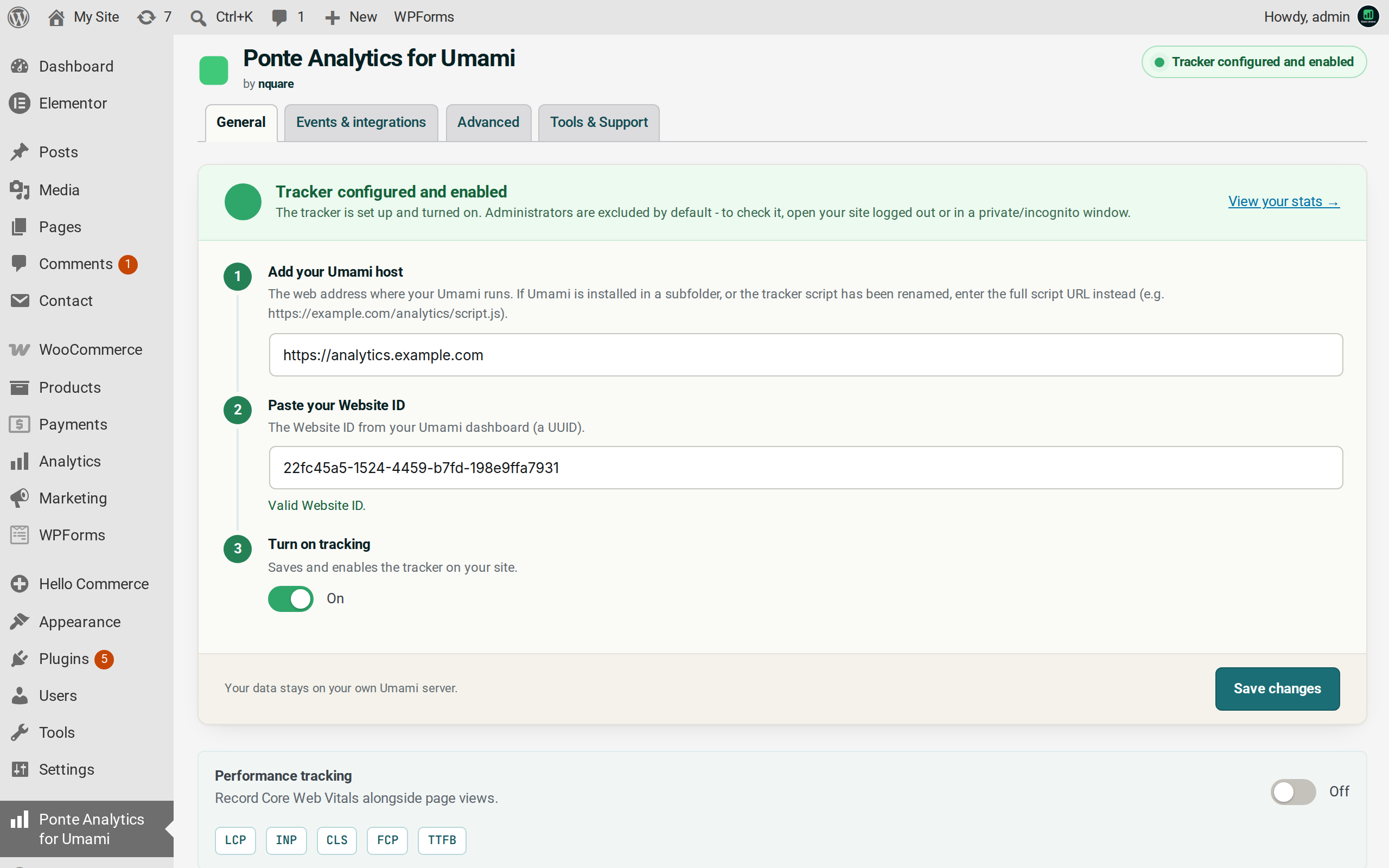Click the Pages icon in sidebar
This screenshot has height=868, width=1389.
[20, 227]
